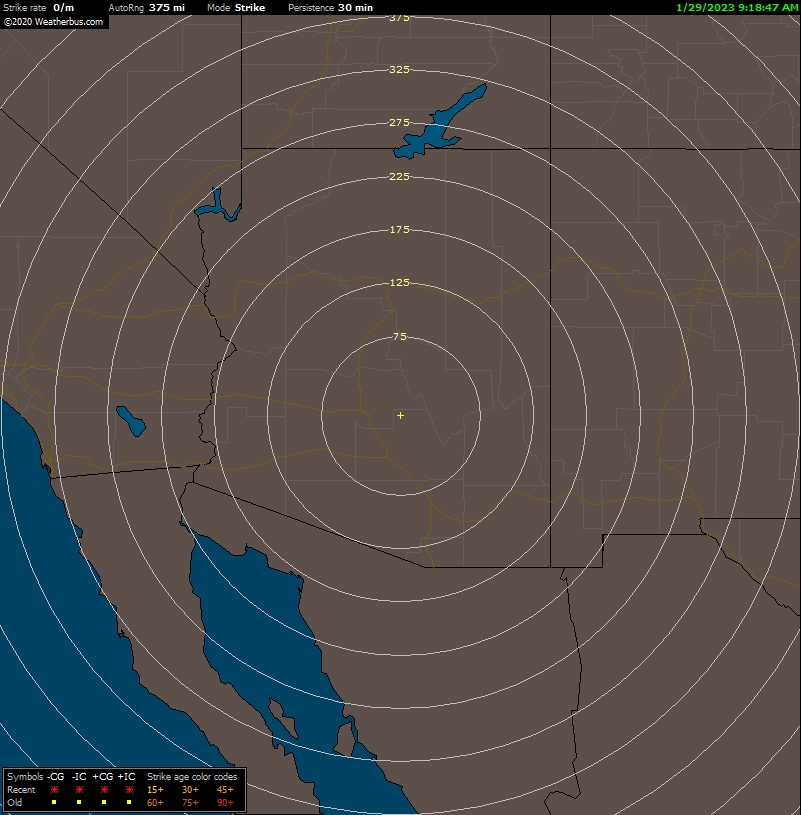This screenshot has width=801, height=815.
Task: Click the Old -IC yellow square in legend
Action: [78, 802]
